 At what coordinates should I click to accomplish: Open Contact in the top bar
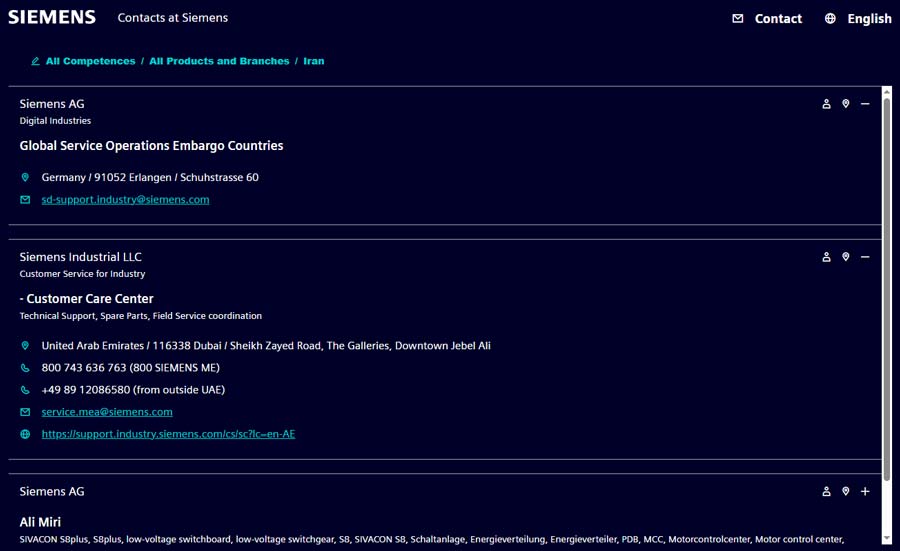pyautogui.click(x=778, y=18)
